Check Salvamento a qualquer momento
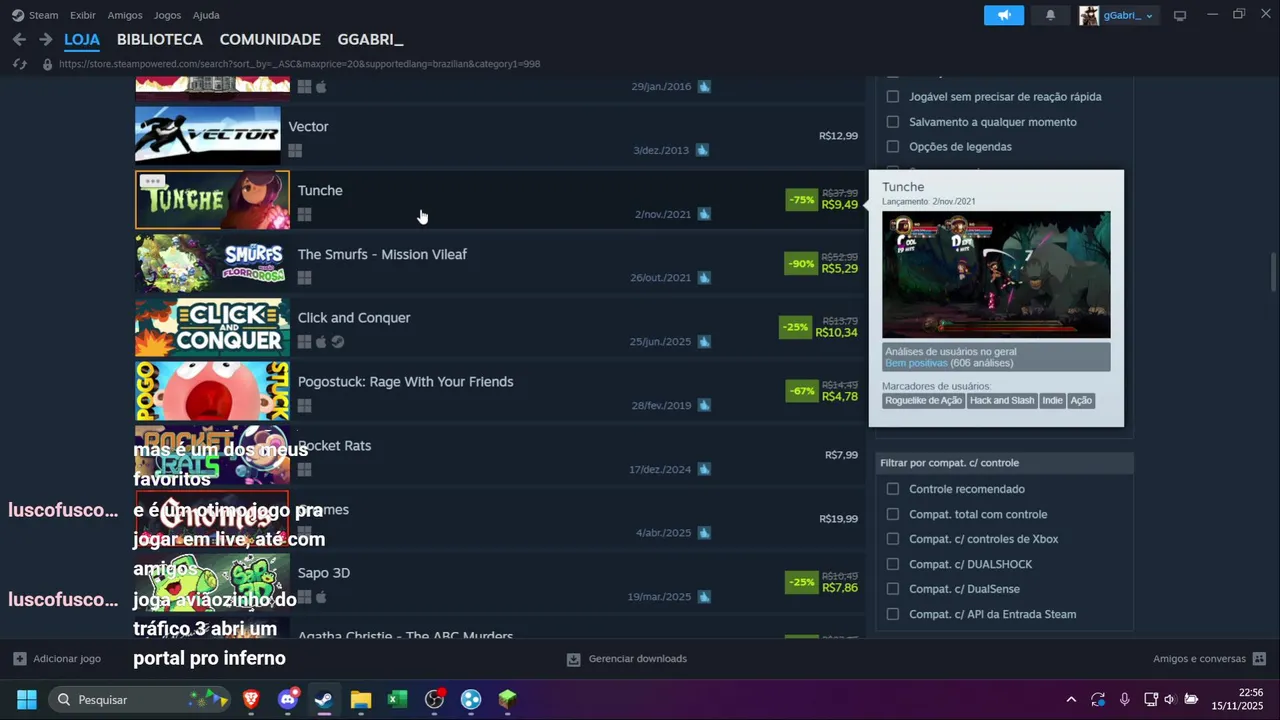The width and height of the screenshot is (1280, 720). pyautogui.click(x=893, y=122)
